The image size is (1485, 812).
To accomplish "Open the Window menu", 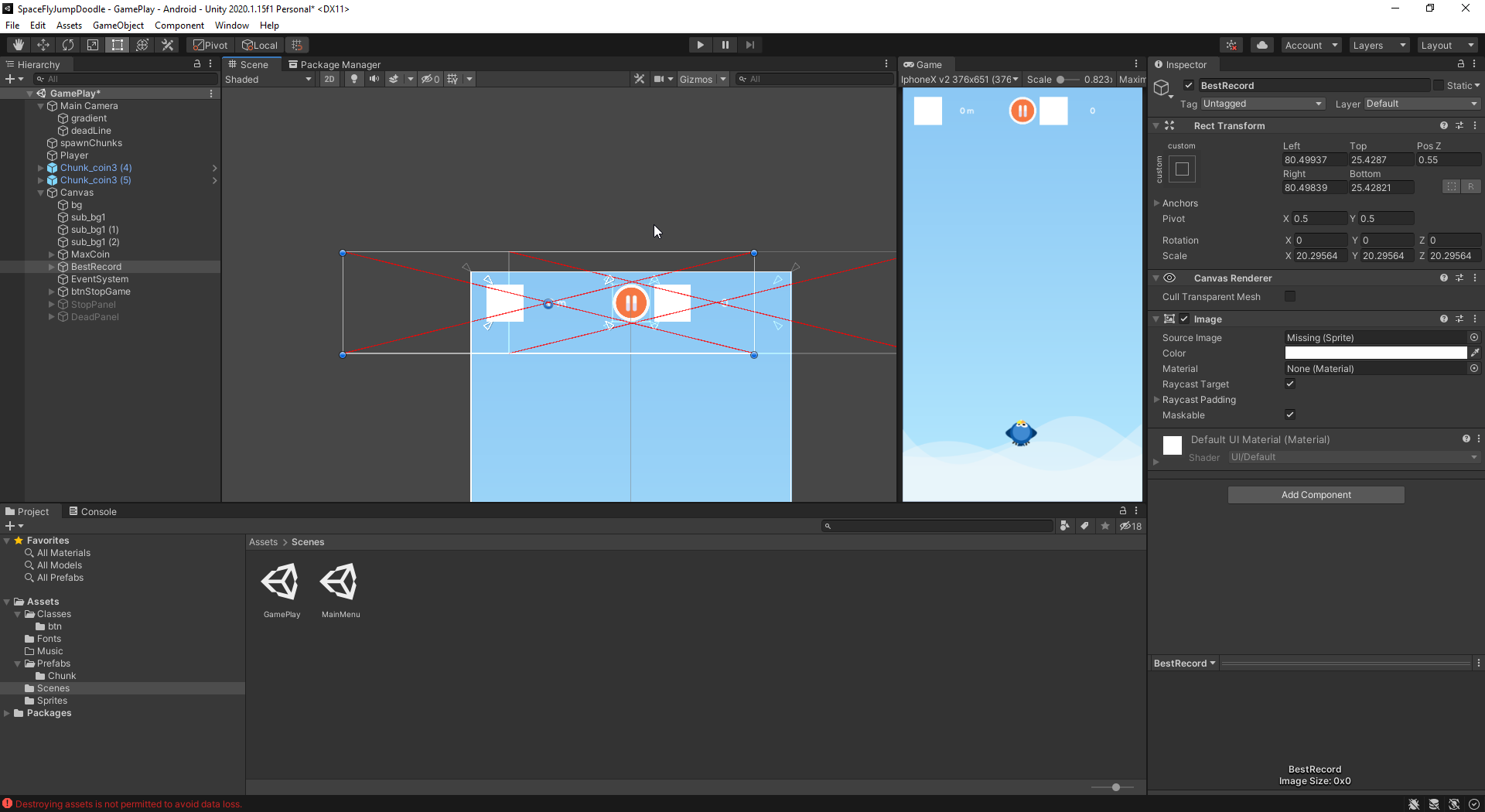I will pos(231,26).
